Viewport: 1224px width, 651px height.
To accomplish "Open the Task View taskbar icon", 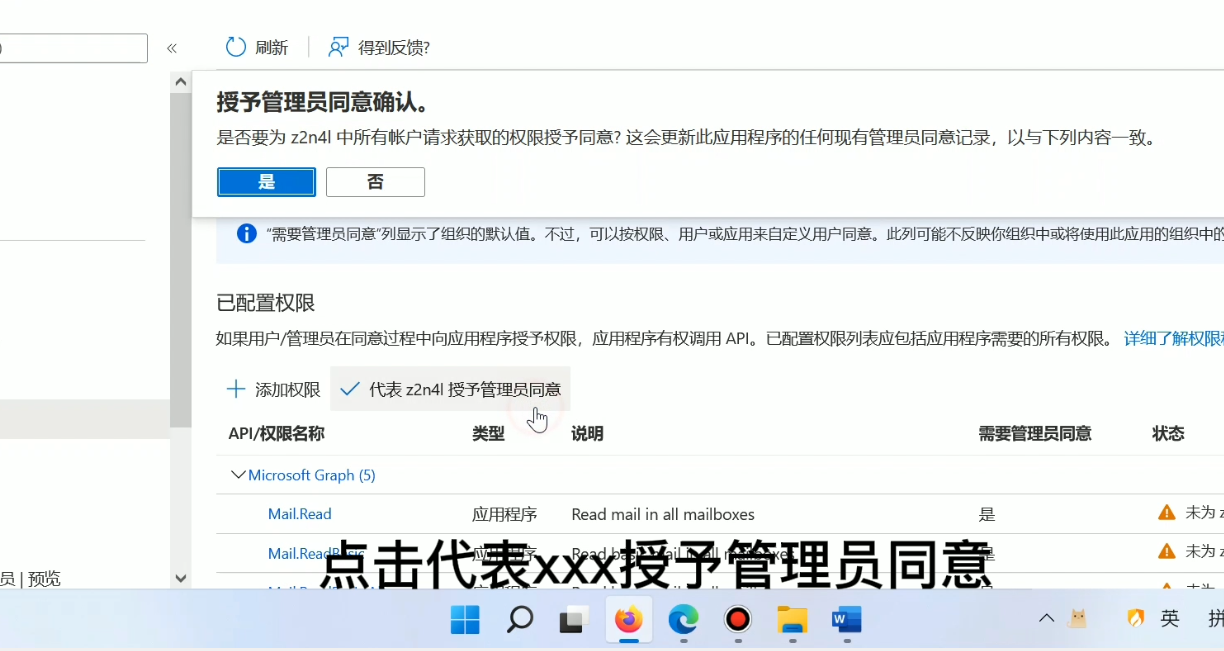I will tap(573, 620).
